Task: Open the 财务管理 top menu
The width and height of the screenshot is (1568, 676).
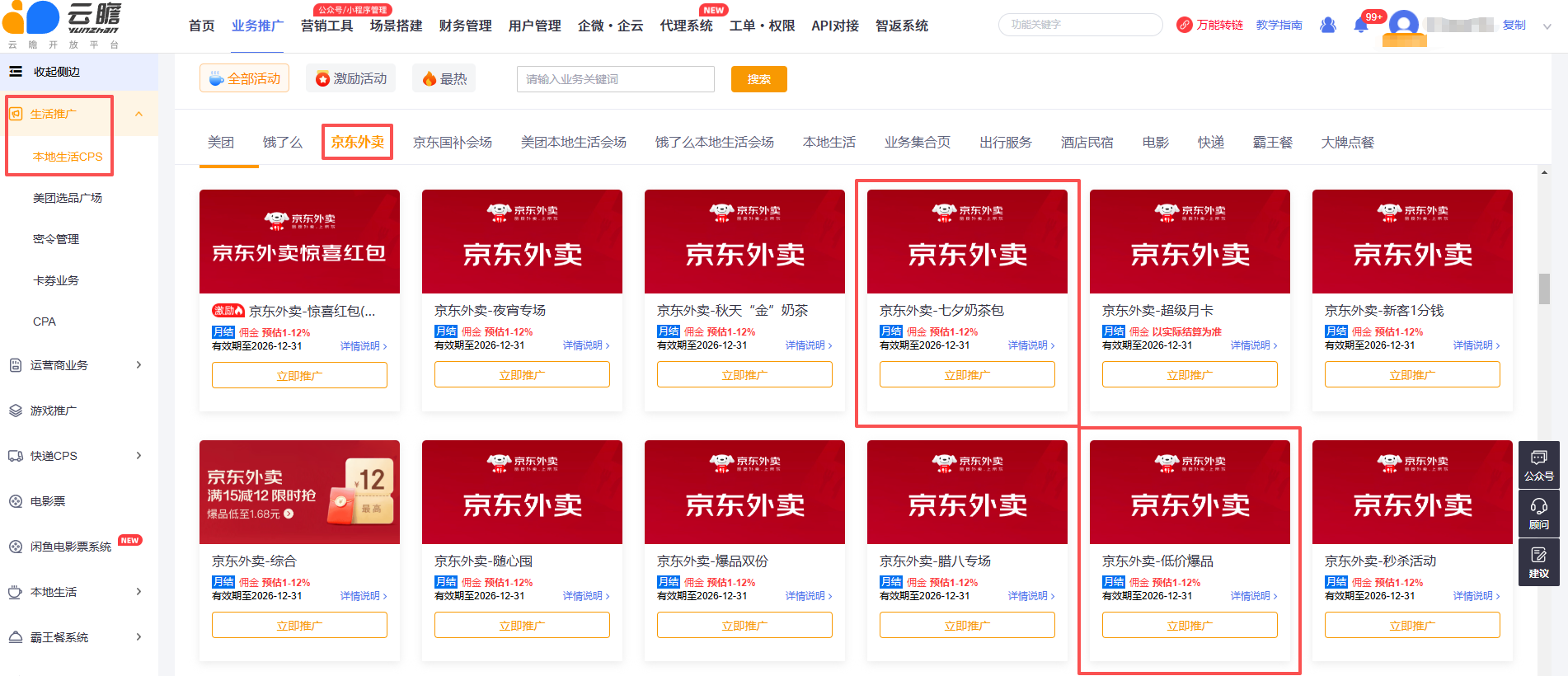Action: coord(466,26)
